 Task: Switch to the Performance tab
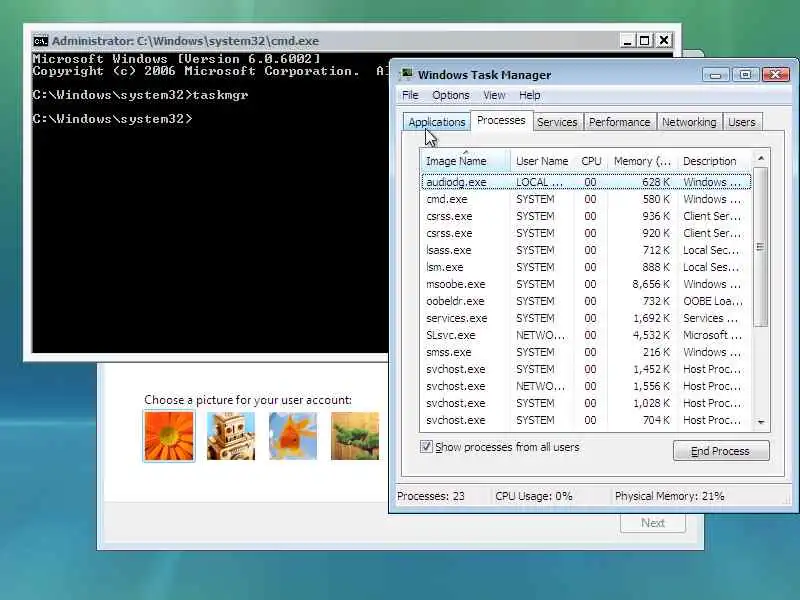pos(619,122)
